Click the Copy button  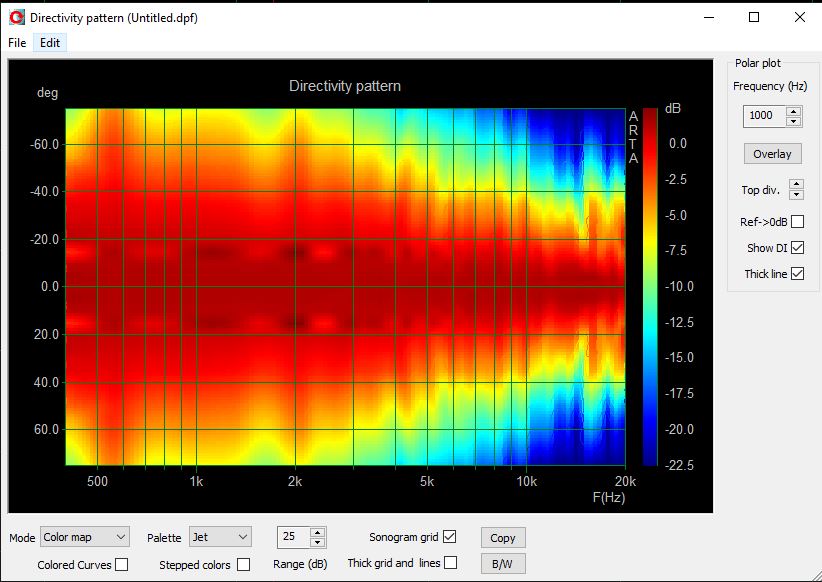[503, 537]
